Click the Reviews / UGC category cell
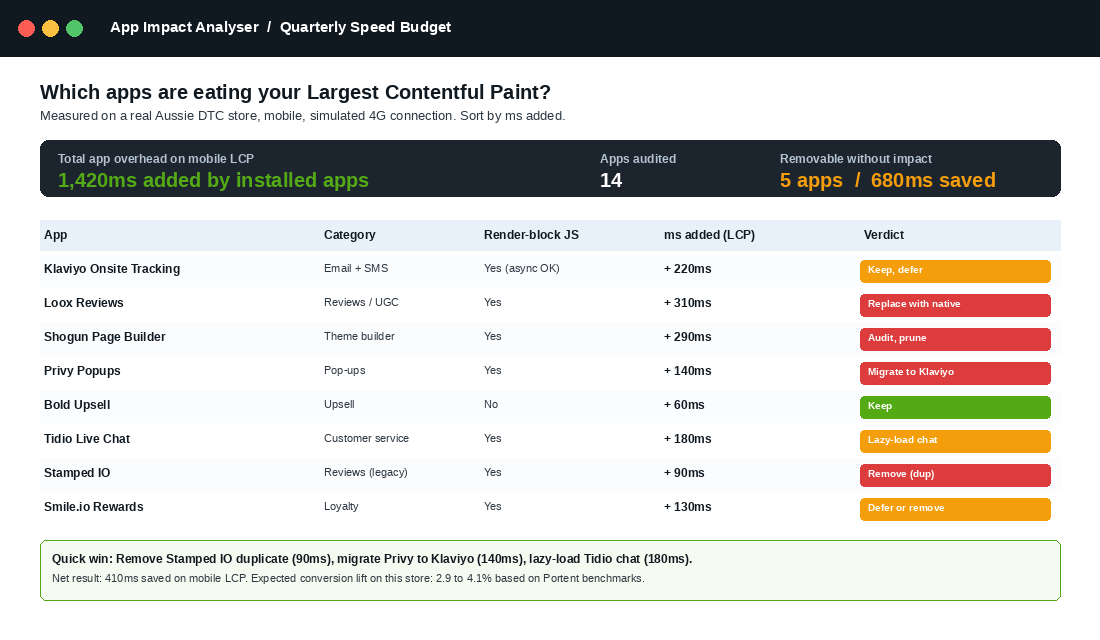1100x640 pixels. [361, 302]
